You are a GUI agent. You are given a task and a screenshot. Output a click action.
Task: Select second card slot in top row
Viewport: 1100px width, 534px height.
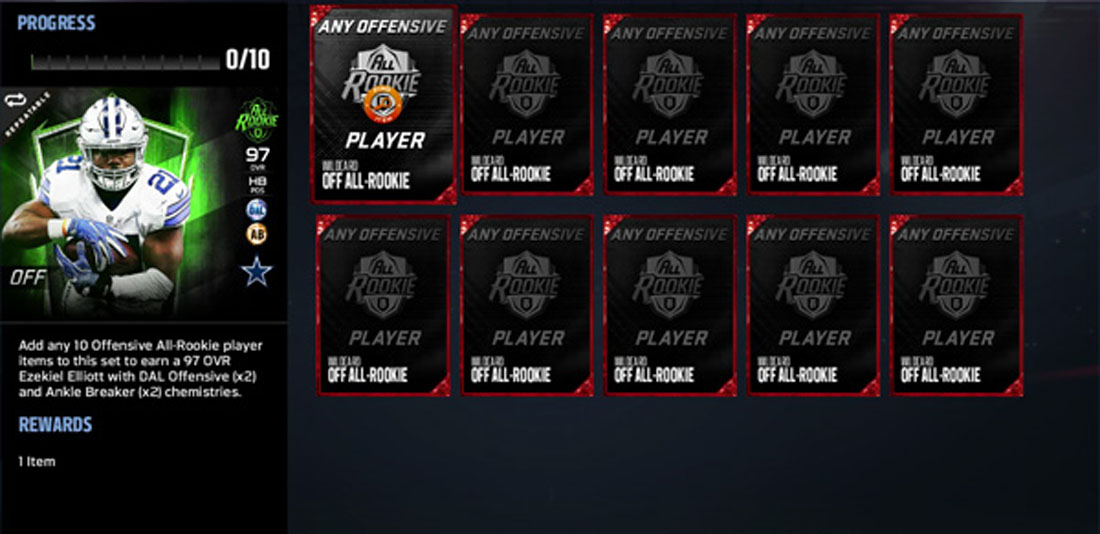(x=527, y=104)
